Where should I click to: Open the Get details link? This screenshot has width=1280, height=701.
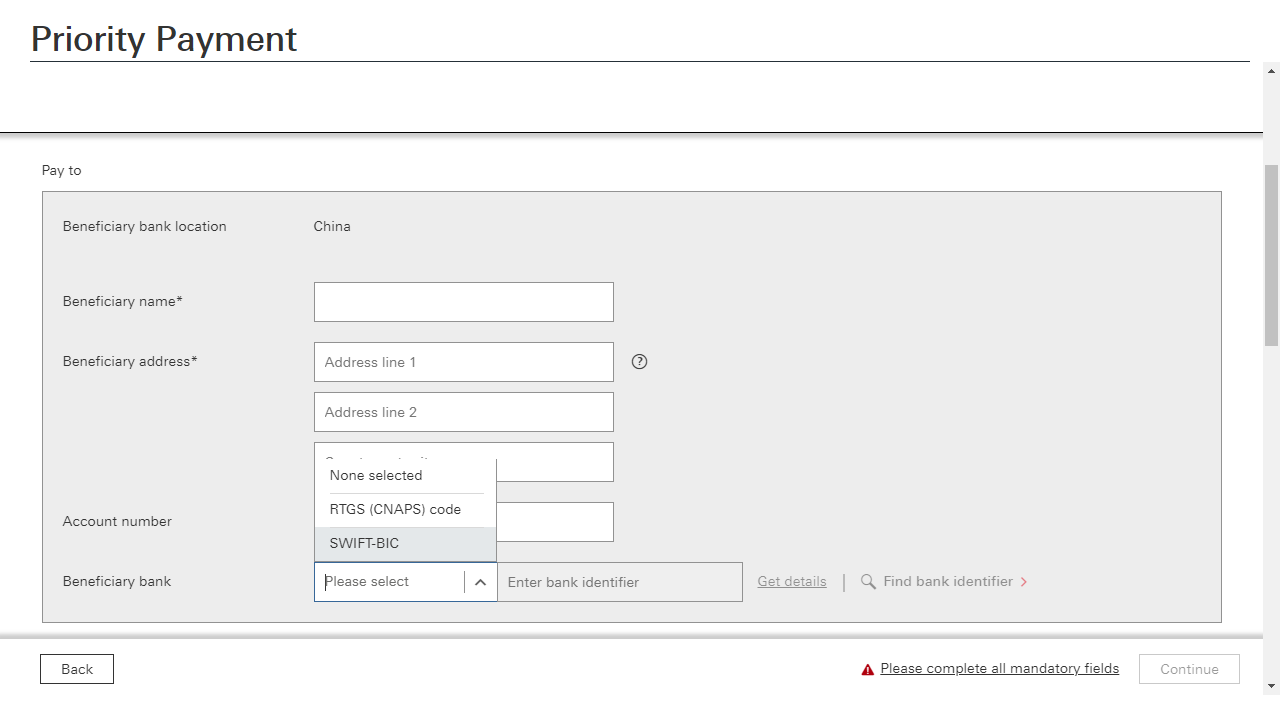(792, 582)
